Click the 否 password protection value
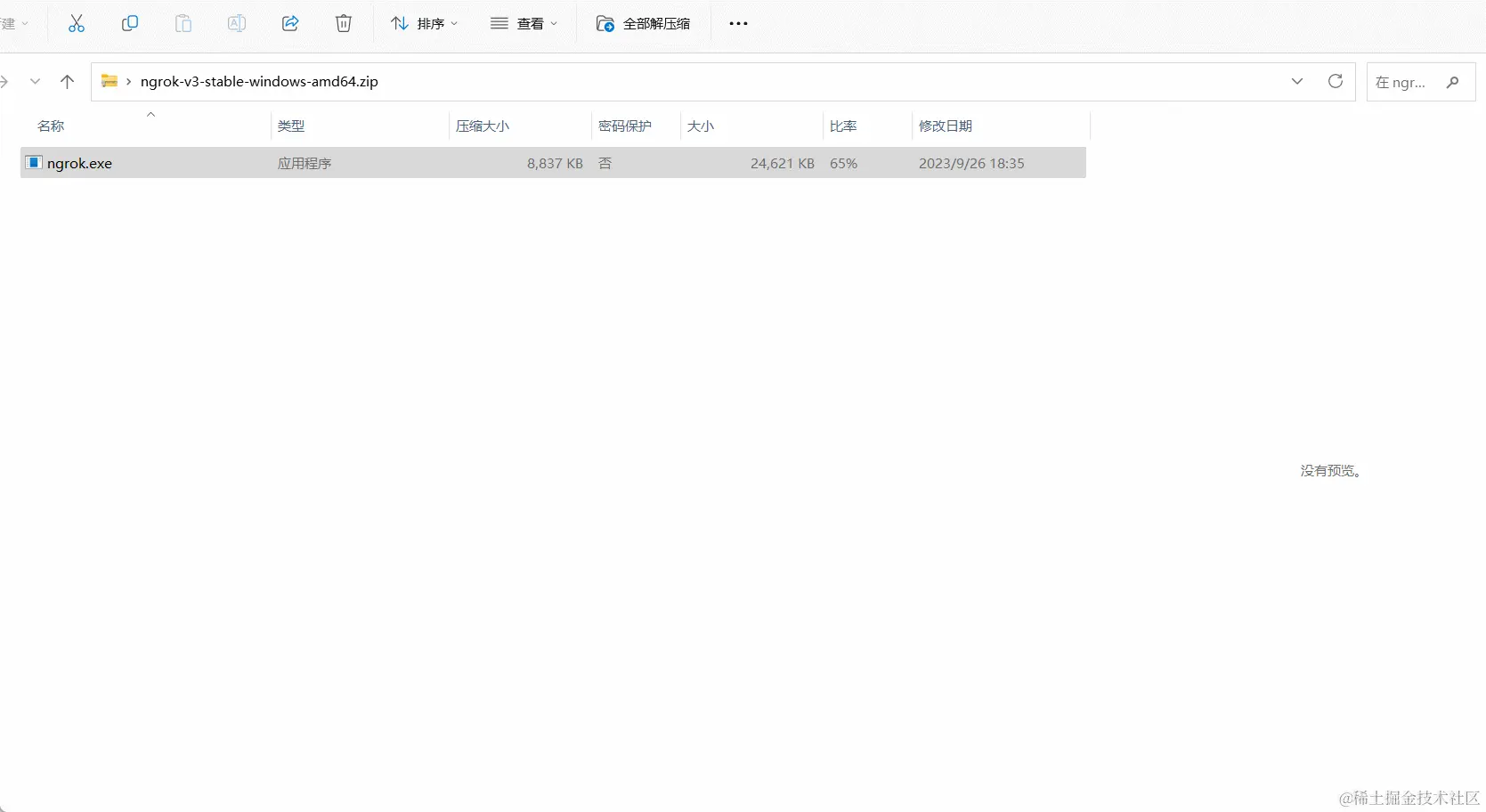 pos(605,164)
